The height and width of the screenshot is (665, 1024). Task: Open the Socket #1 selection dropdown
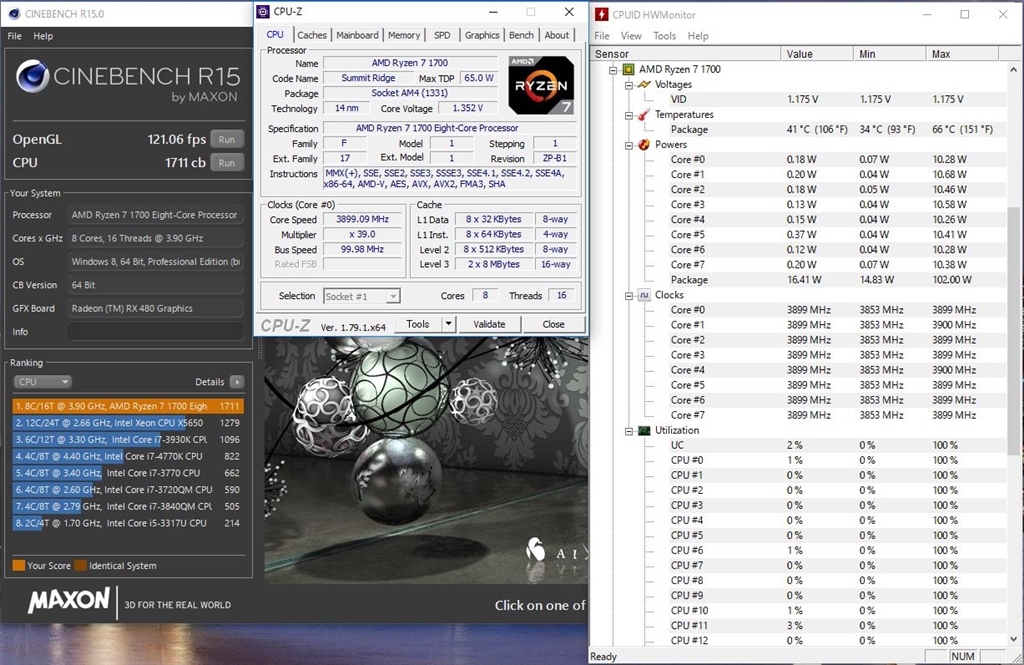coord(362,296)
